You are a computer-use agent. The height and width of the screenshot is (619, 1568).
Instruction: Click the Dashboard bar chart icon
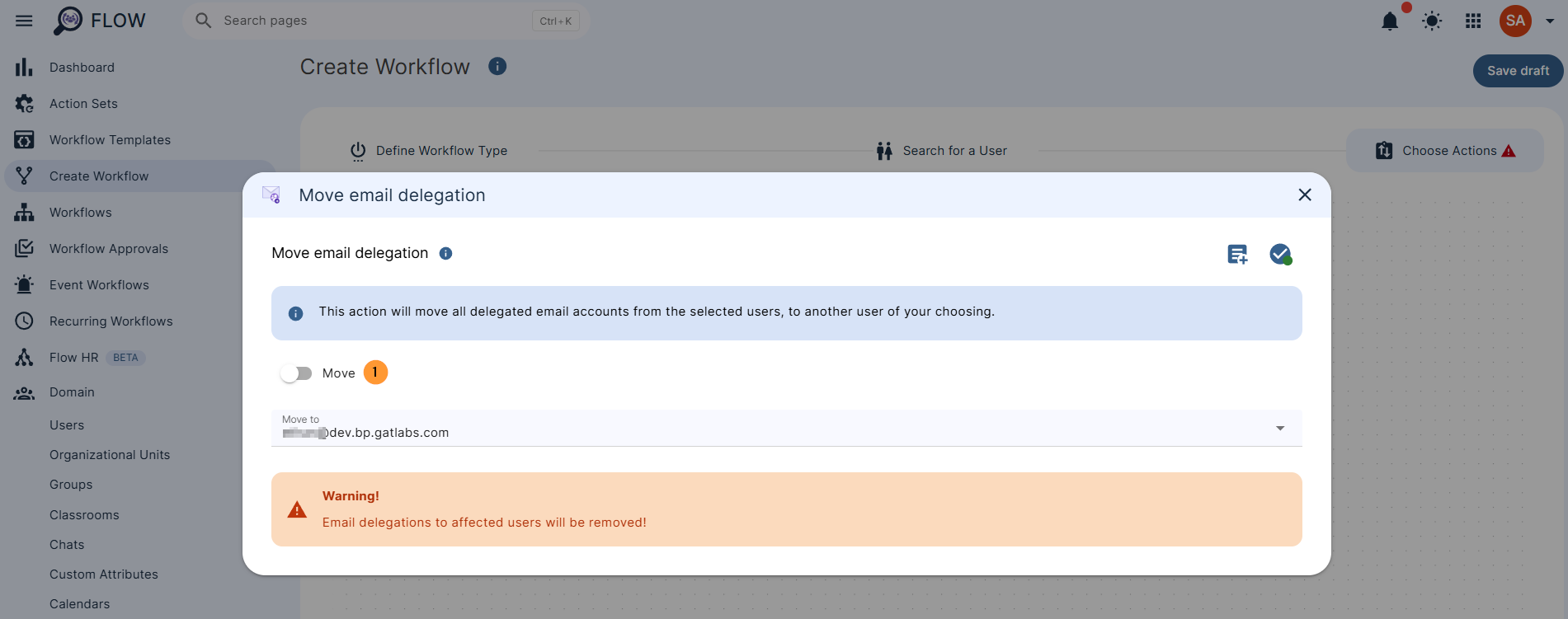(24, 68)
